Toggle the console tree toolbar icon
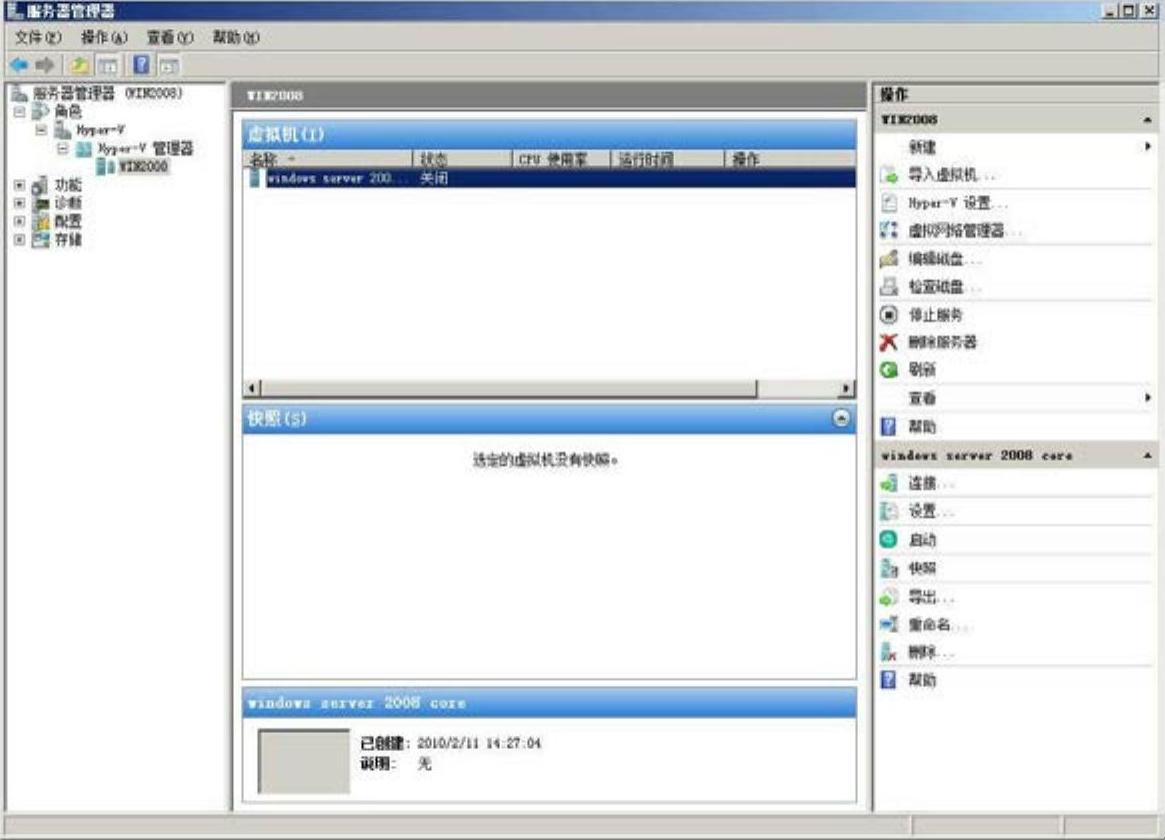1165x840 pixels. tap(108, 65)
